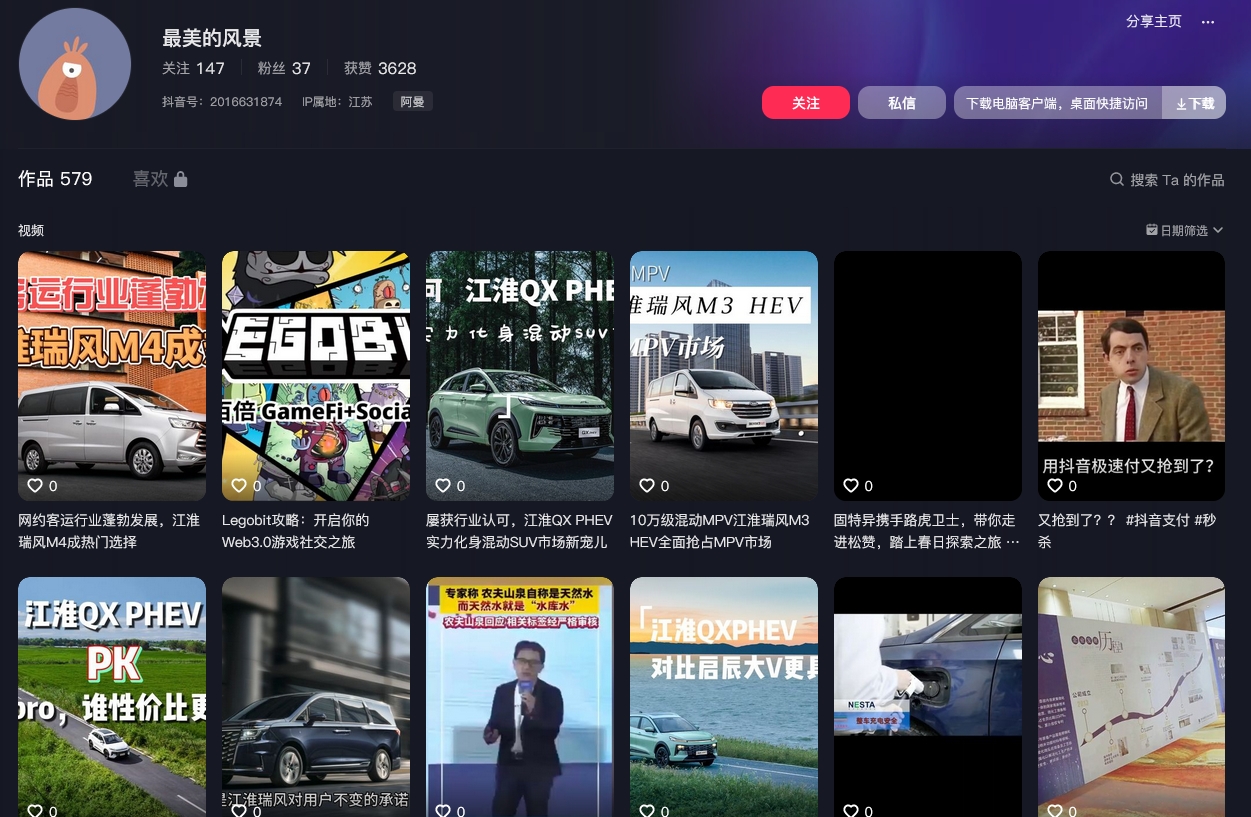Screen dimensions: 1251x817
Task: Open the 农夫山泉 speaker video thumbnail
Action: click(x=520, y=697)
